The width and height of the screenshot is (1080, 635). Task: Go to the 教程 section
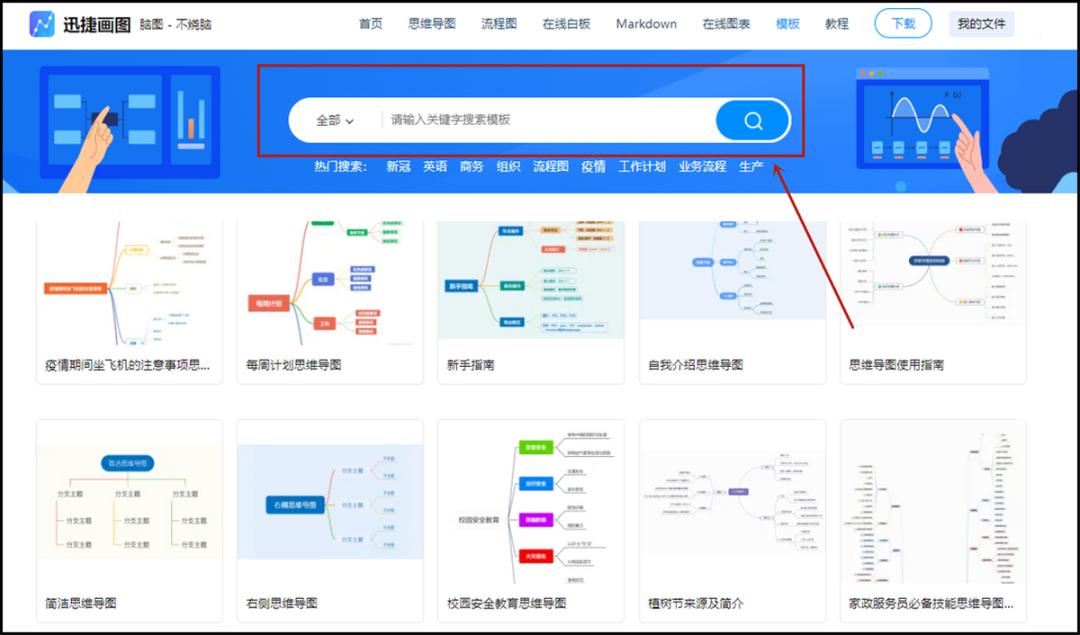click(836, 23)
